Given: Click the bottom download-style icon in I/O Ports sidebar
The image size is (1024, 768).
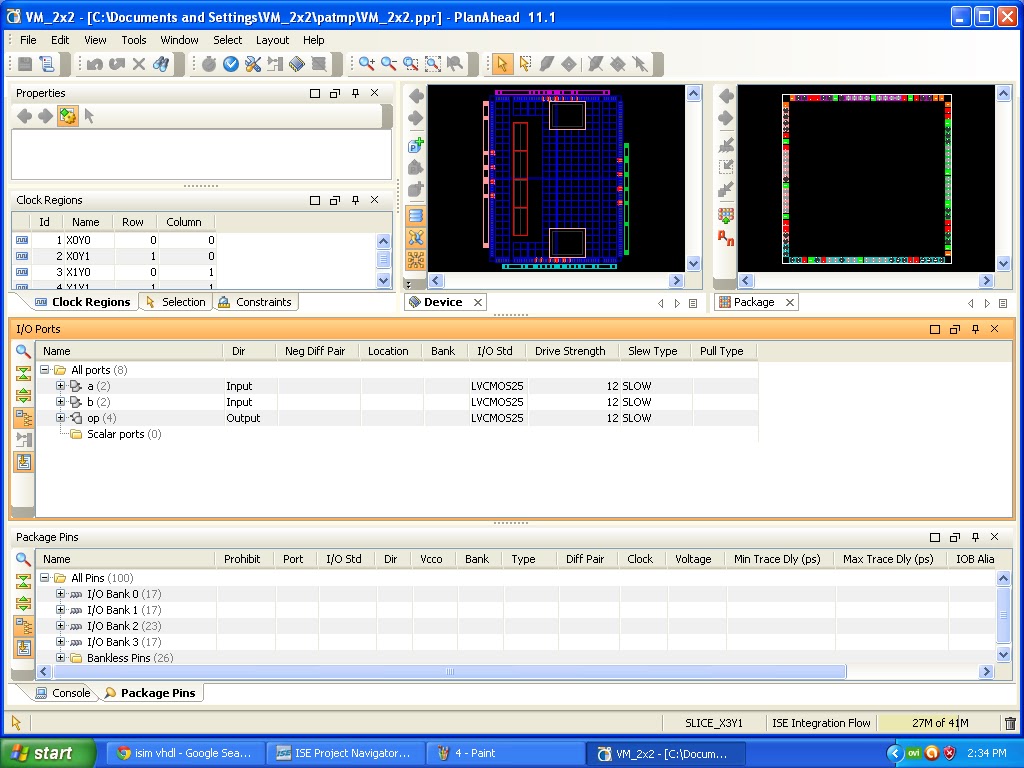Looking at the screenshot, I should (x=24, y=462).
